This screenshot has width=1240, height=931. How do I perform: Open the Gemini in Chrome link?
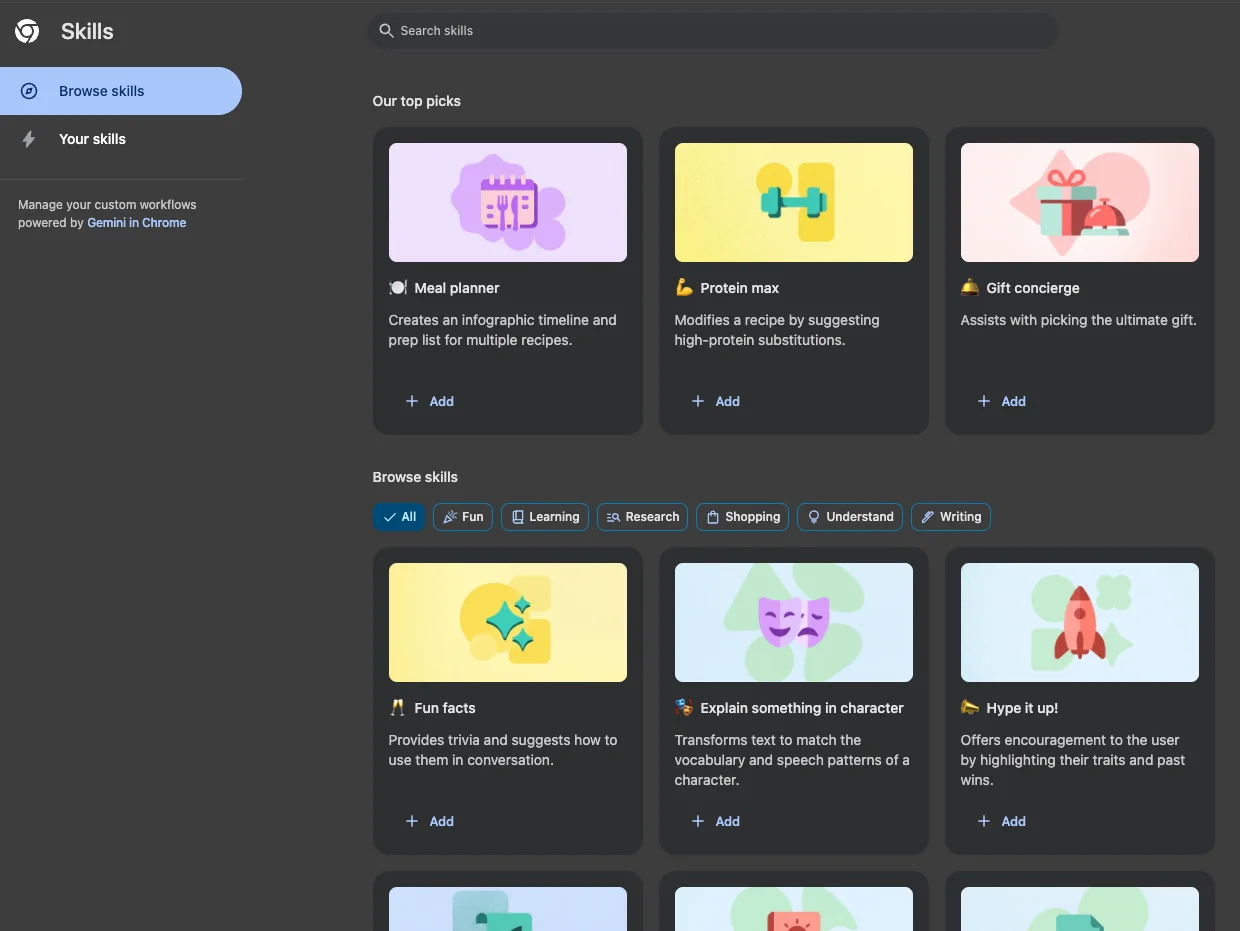point(137,223)
